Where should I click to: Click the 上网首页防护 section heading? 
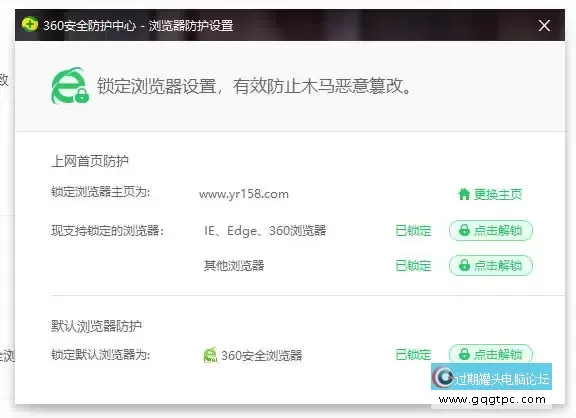90,161
